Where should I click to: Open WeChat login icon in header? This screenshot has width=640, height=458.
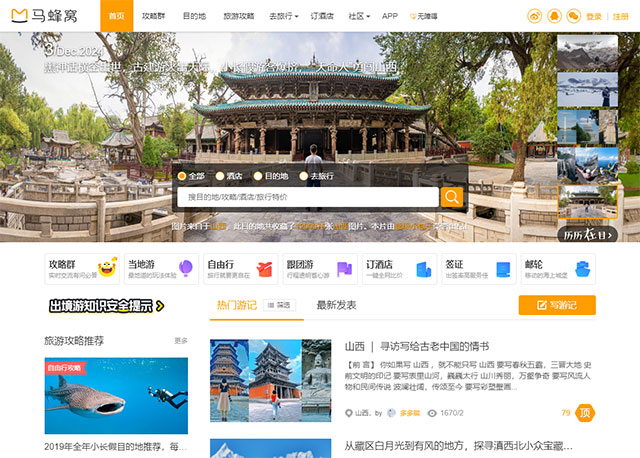573,16
